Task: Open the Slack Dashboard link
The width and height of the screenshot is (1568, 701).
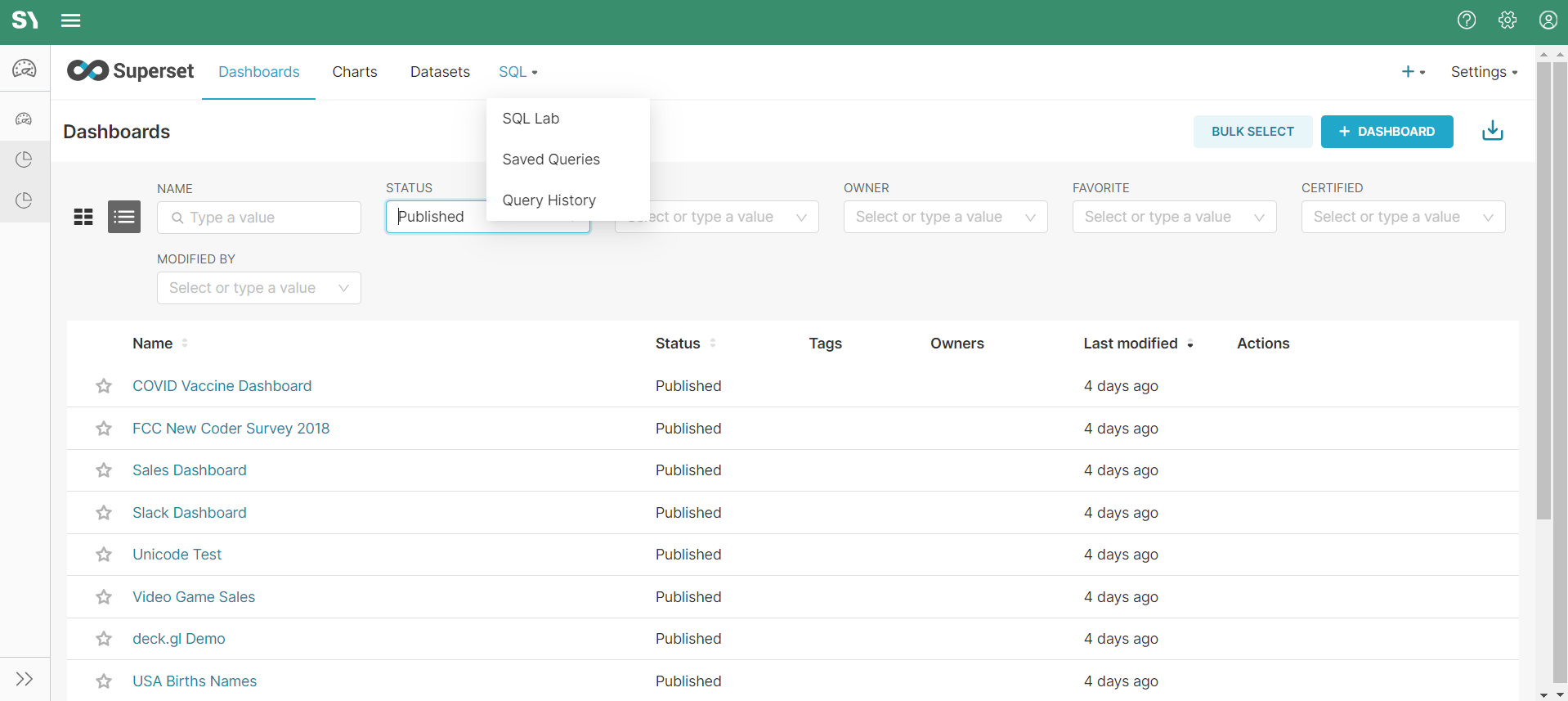Action: tap(190, 513)
